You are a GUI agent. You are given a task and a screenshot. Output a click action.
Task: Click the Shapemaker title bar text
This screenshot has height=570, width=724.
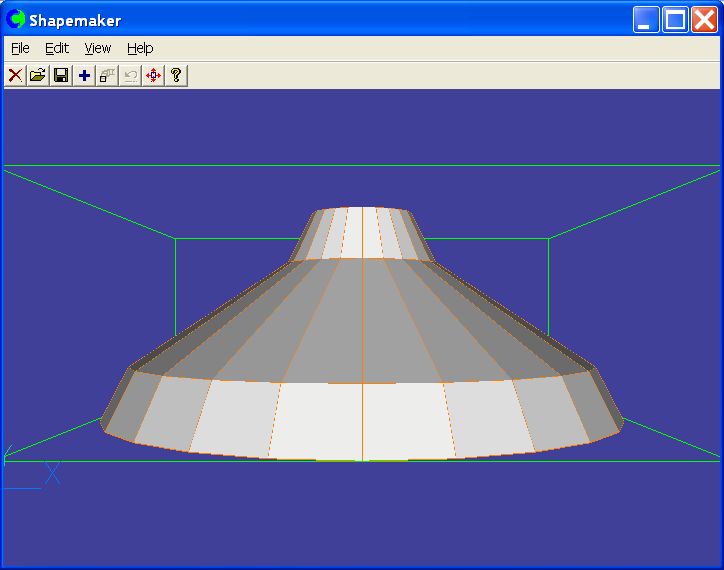pos(75,20)
